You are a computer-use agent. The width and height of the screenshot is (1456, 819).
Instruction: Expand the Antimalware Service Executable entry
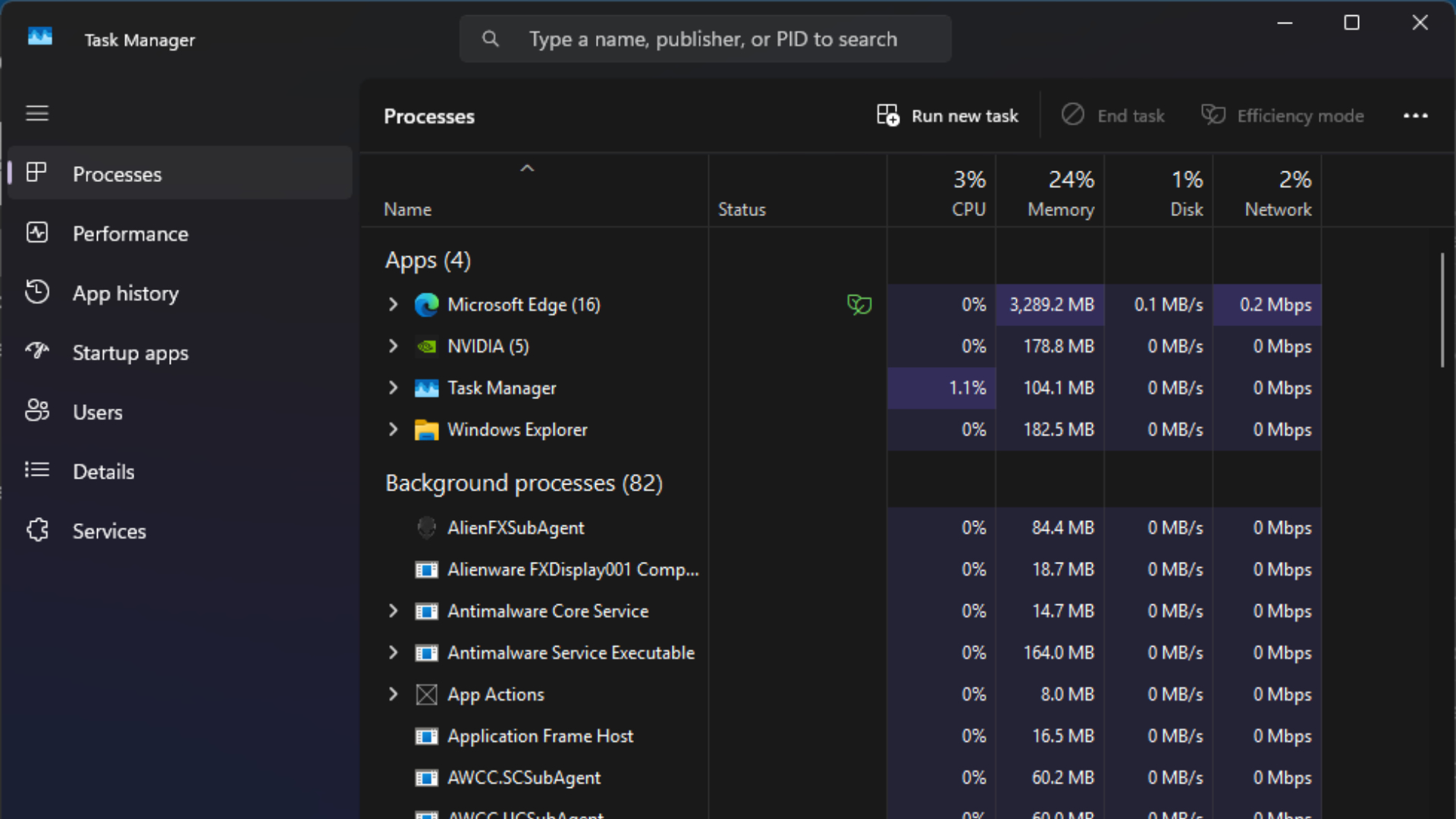click(x=393, y=652)
